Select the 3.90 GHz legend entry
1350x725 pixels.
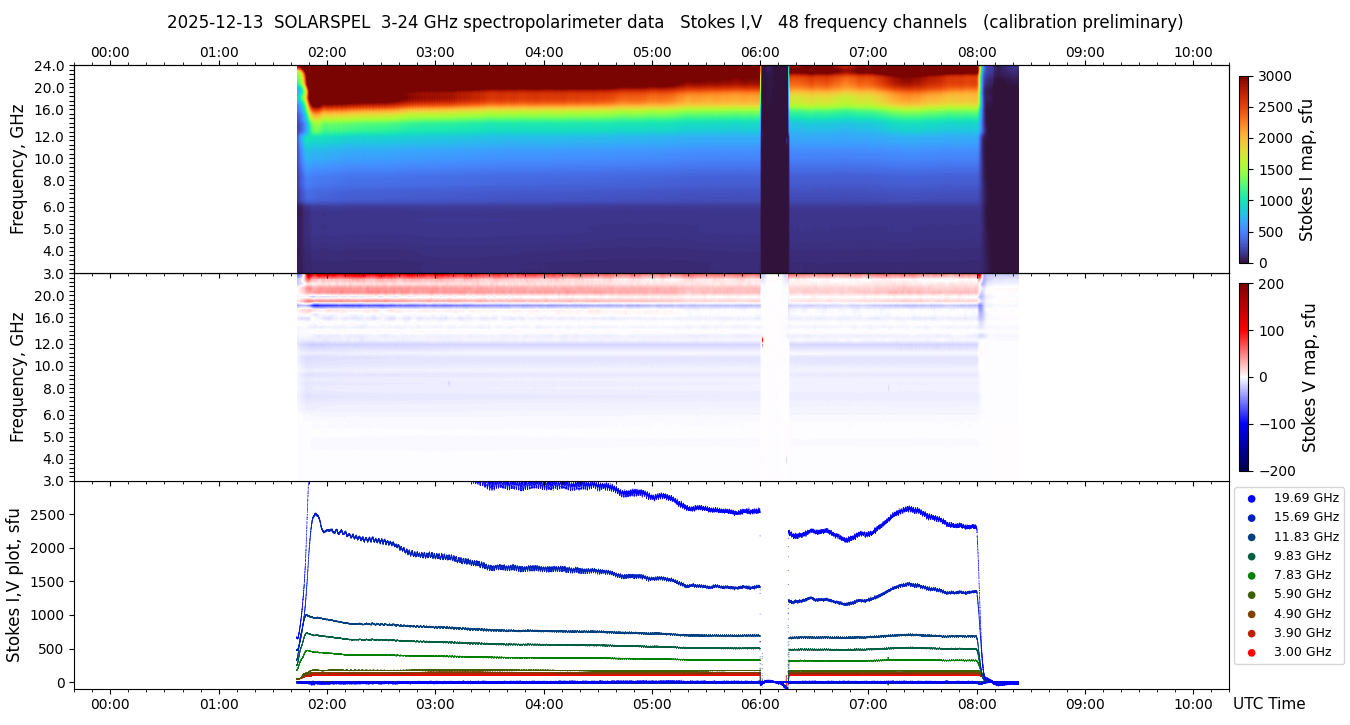(x=1302, y=633)
